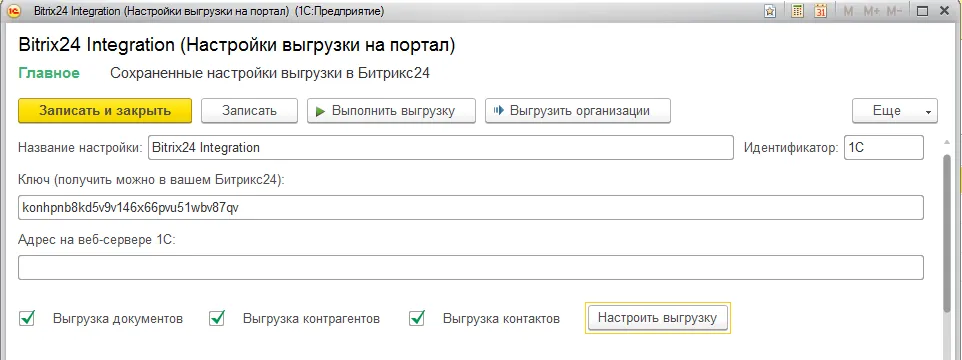Click Выгрузить организации button
The image size is (962, 360).
(x=578, y=111)
